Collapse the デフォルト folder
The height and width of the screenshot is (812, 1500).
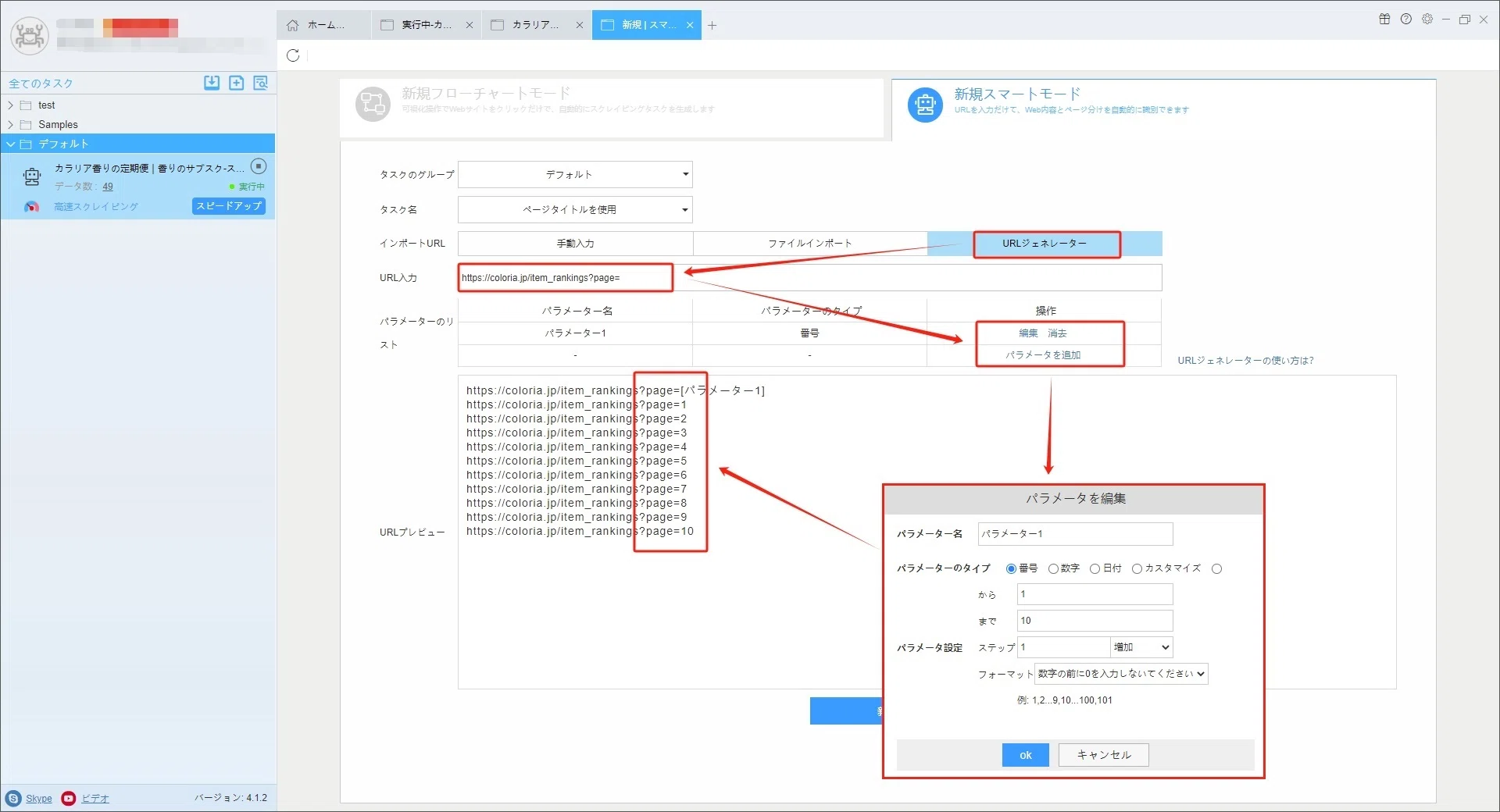(11, 144)
